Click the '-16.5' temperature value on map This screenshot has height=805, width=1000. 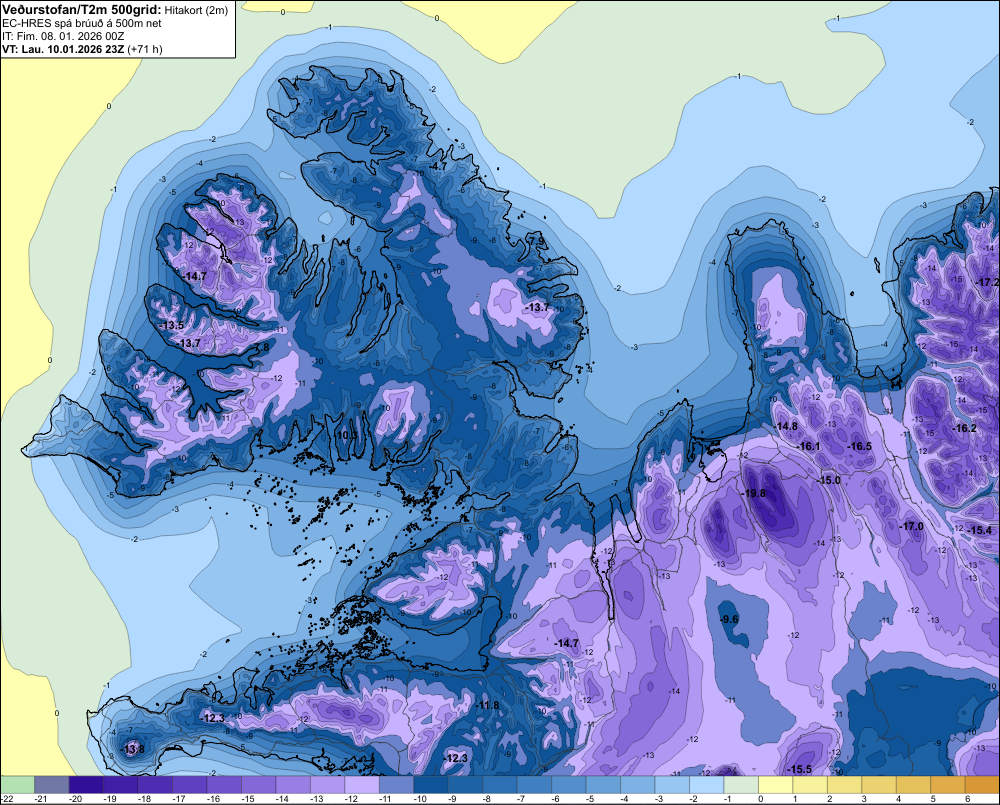coord(859,446)
